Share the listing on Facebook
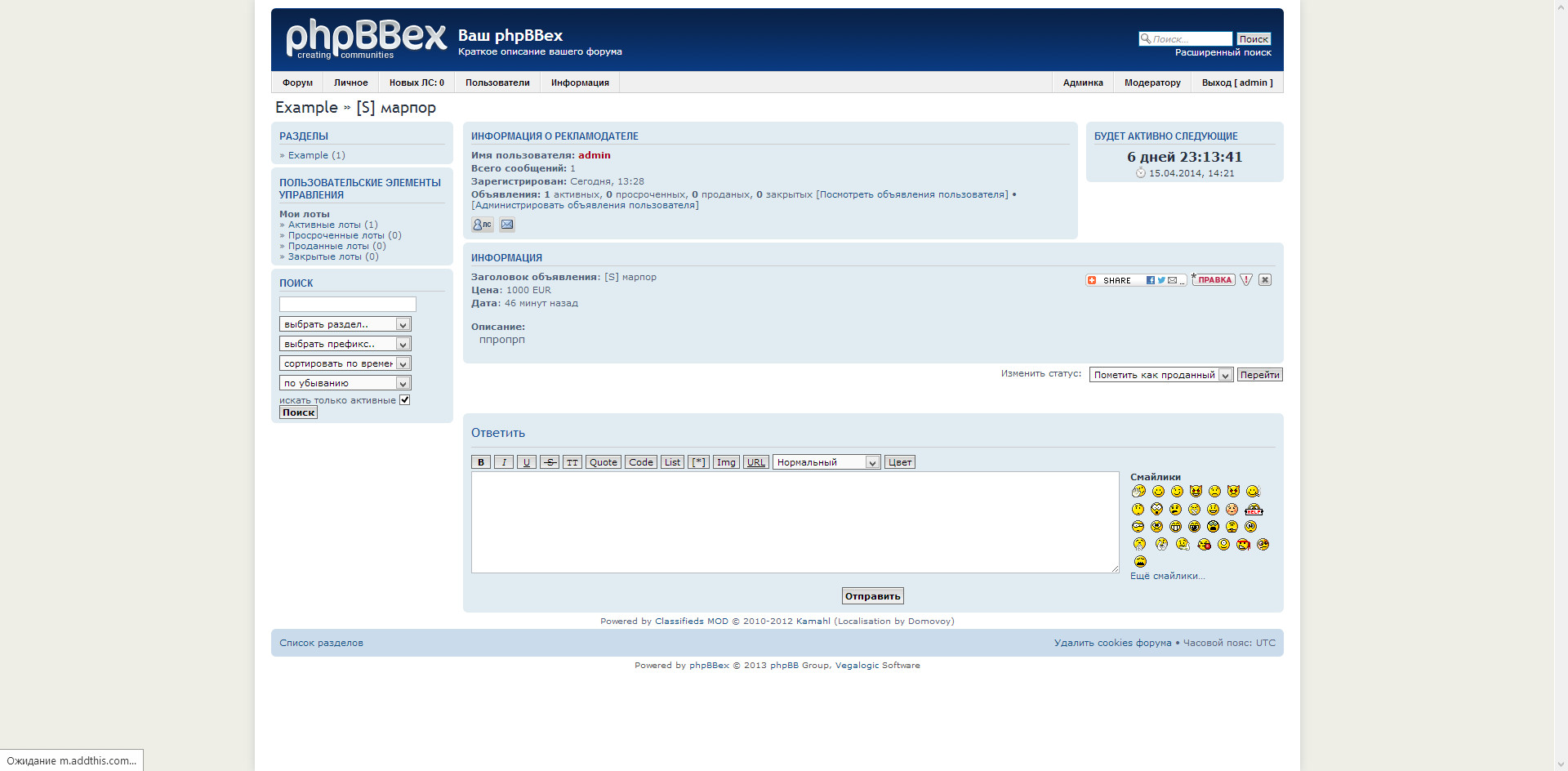 coord(1150,280)
